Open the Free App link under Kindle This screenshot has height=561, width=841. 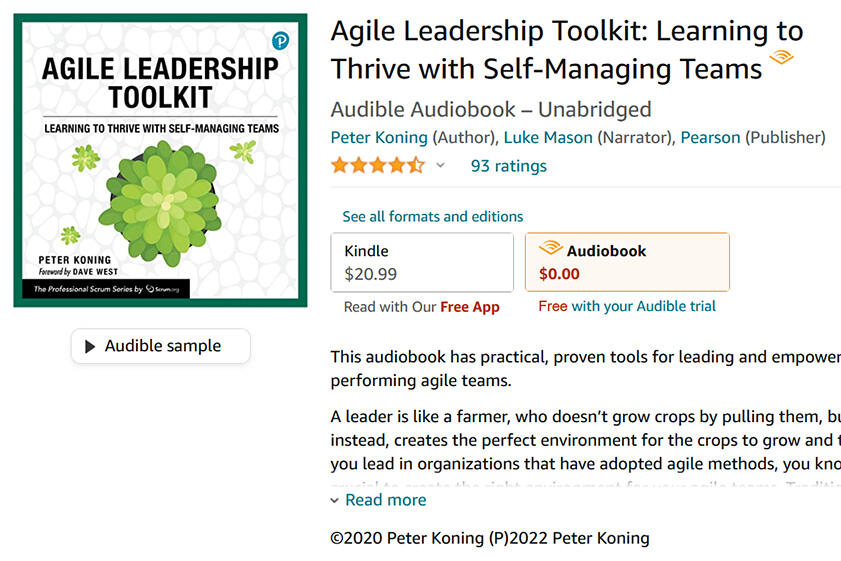pyautogui.click(x=470, y=307)
